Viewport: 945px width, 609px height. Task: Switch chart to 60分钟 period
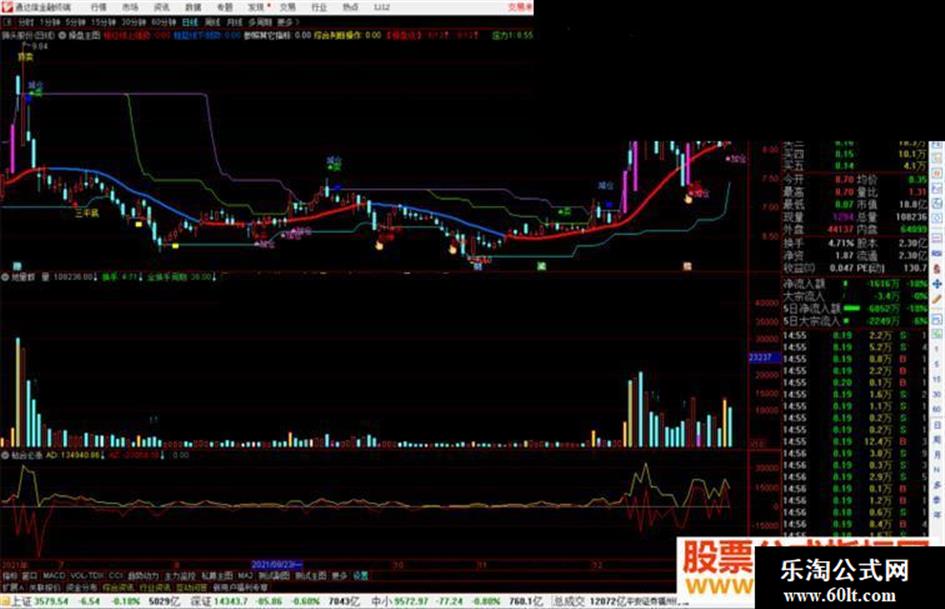(164, 22)
